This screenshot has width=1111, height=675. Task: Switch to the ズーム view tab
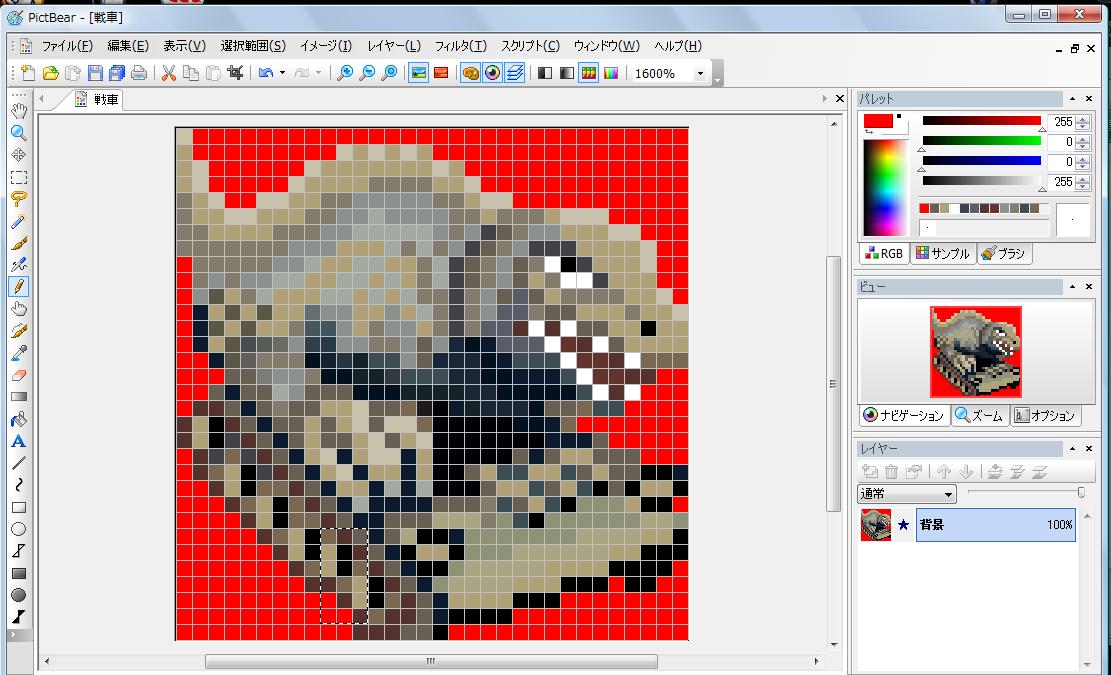[x=979, y=416]
